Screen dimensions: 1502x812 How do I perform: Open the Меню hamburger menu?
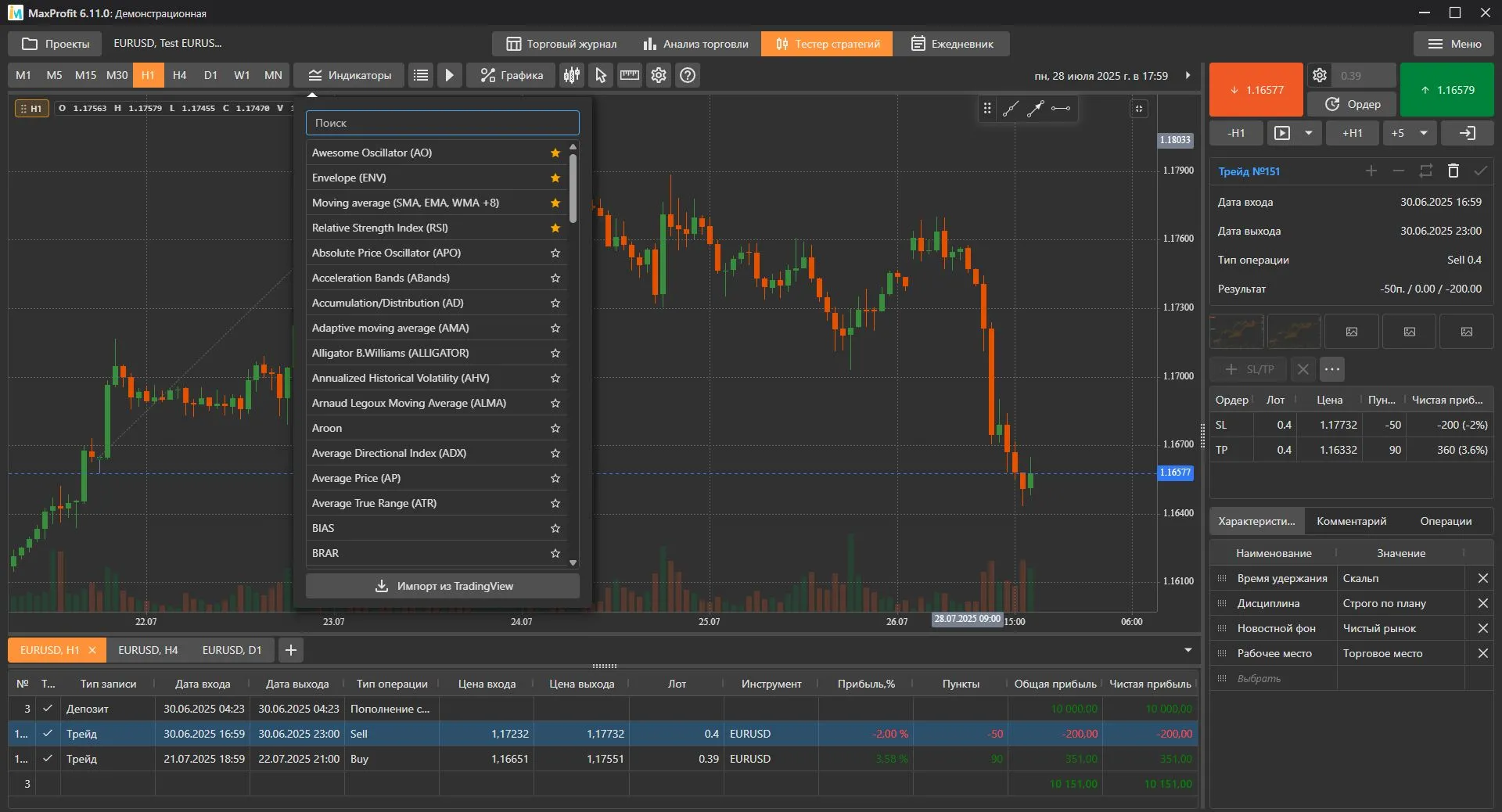pyautogui.click(x=1454, y=44)
